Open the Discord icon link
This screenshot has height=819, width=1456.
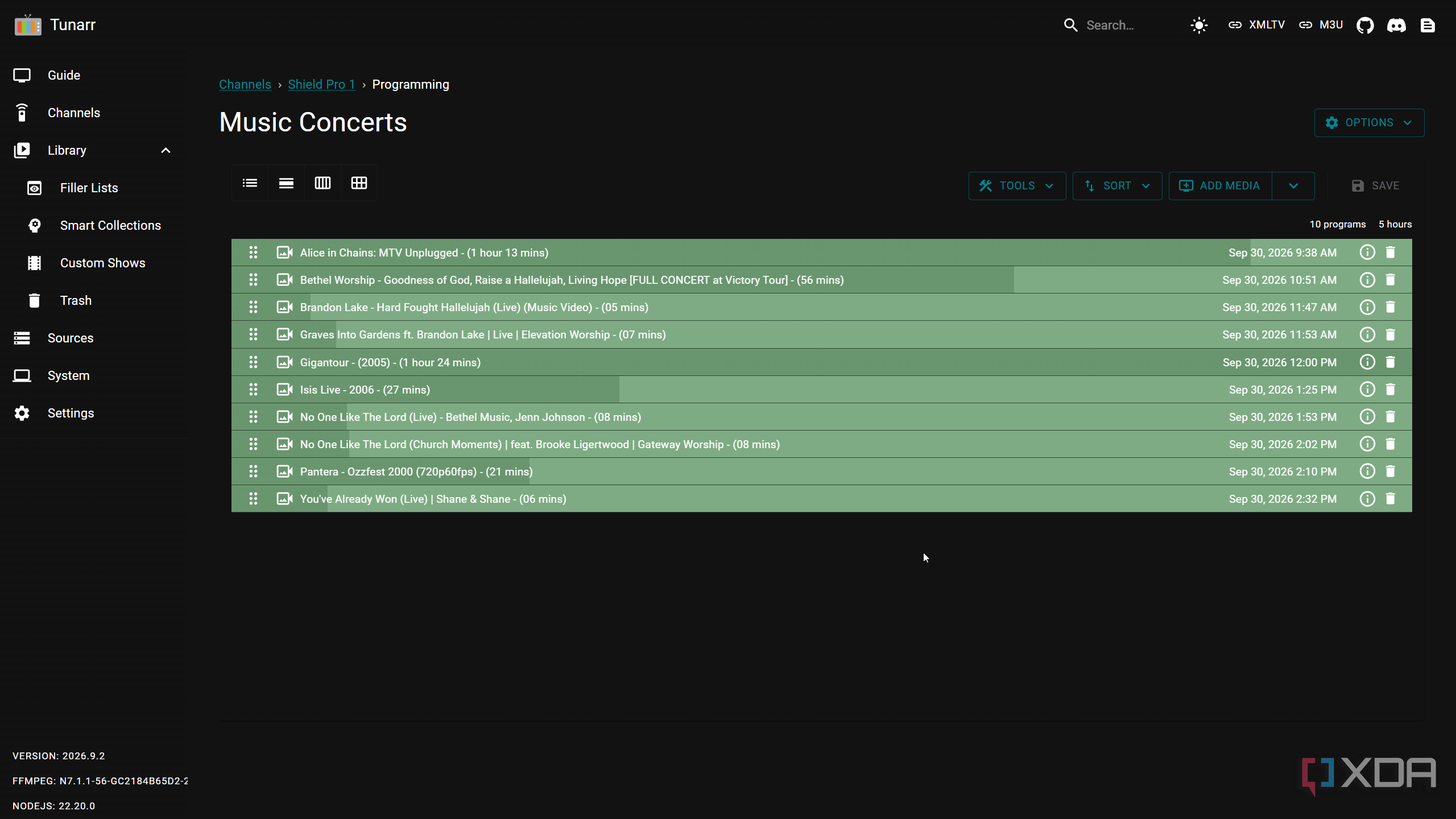pyautogui.click(x=1396, y=25)
